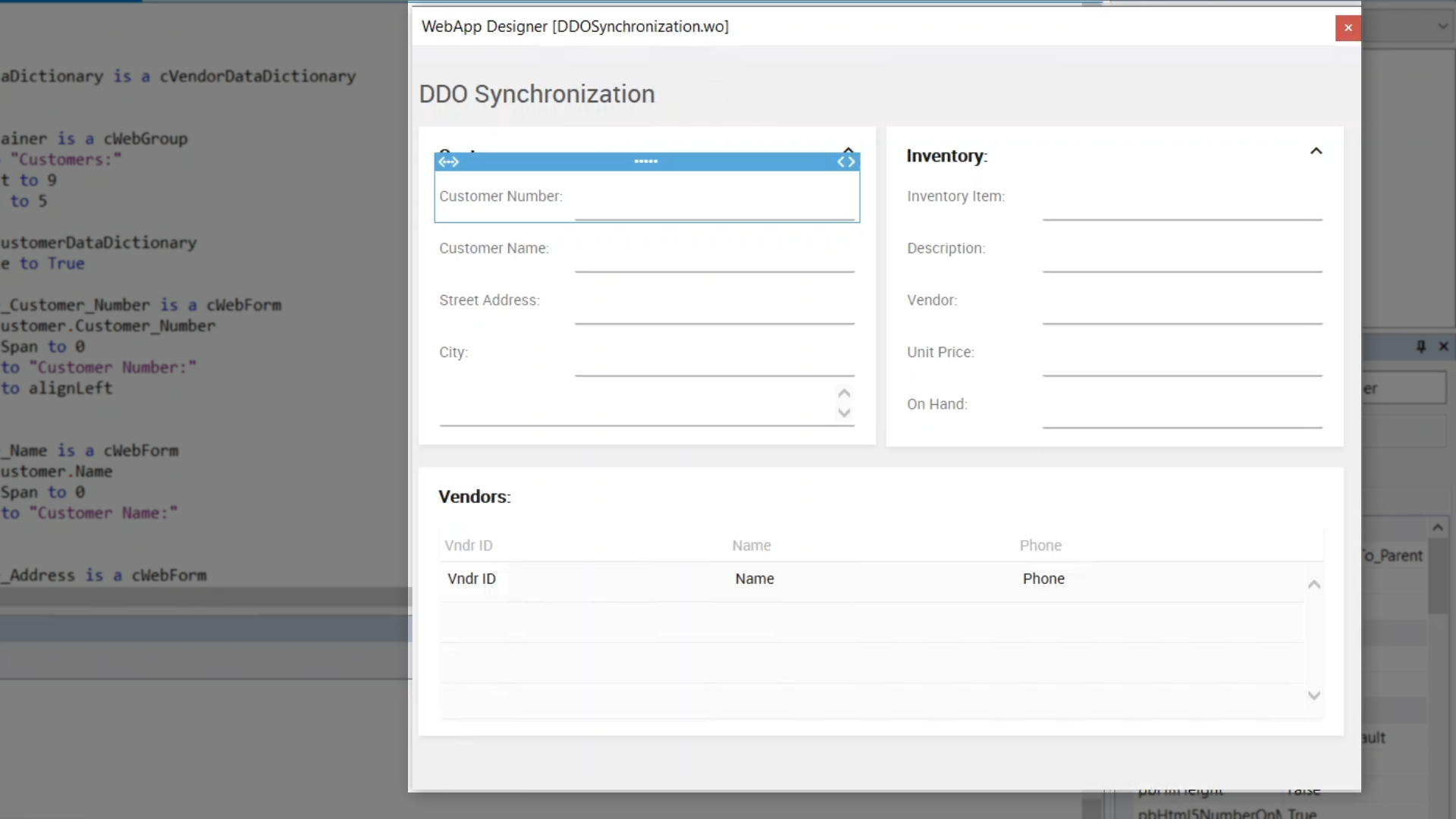Click the angle brackets icon on selected control
This screenshot has width=1456, height=819.
(x=846, y=162)
